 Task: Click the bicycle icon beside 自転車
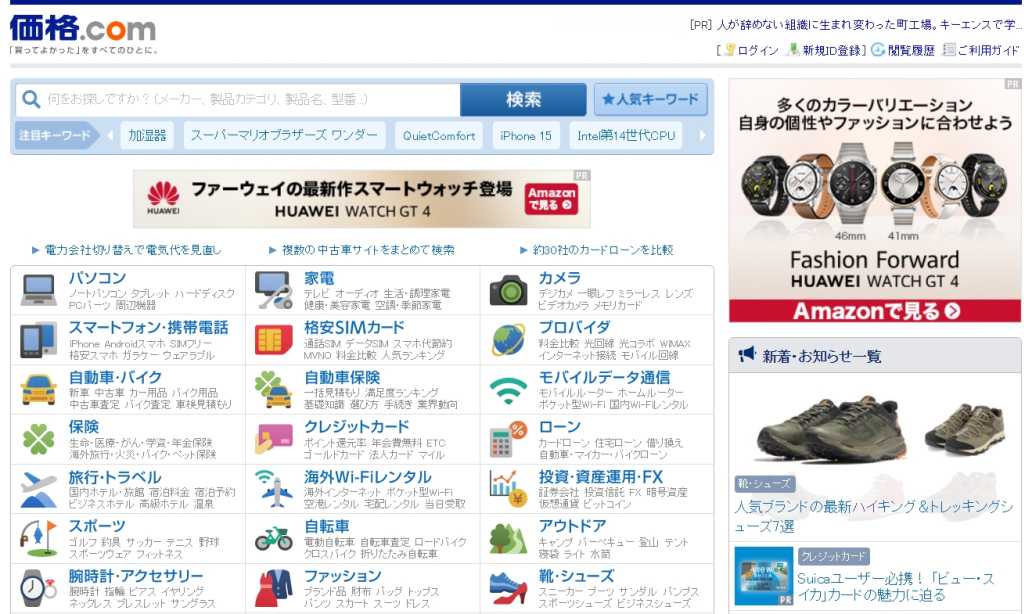tap(273, 538)
